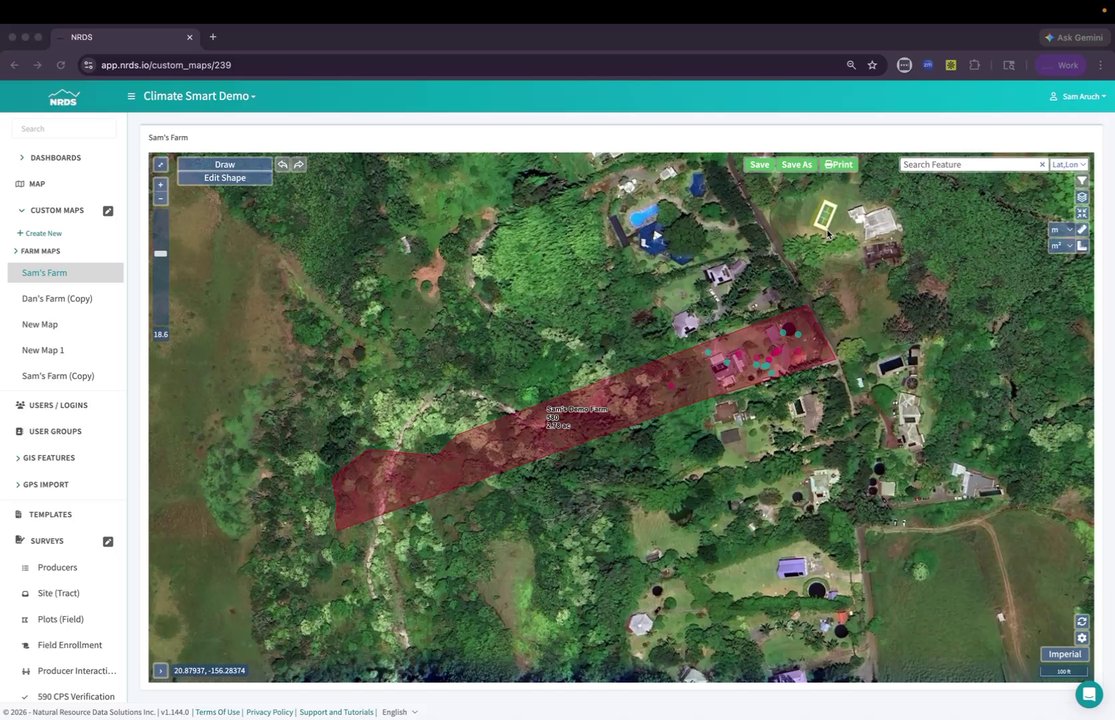
Task: Save the map with the Save button
Action: 759,164
